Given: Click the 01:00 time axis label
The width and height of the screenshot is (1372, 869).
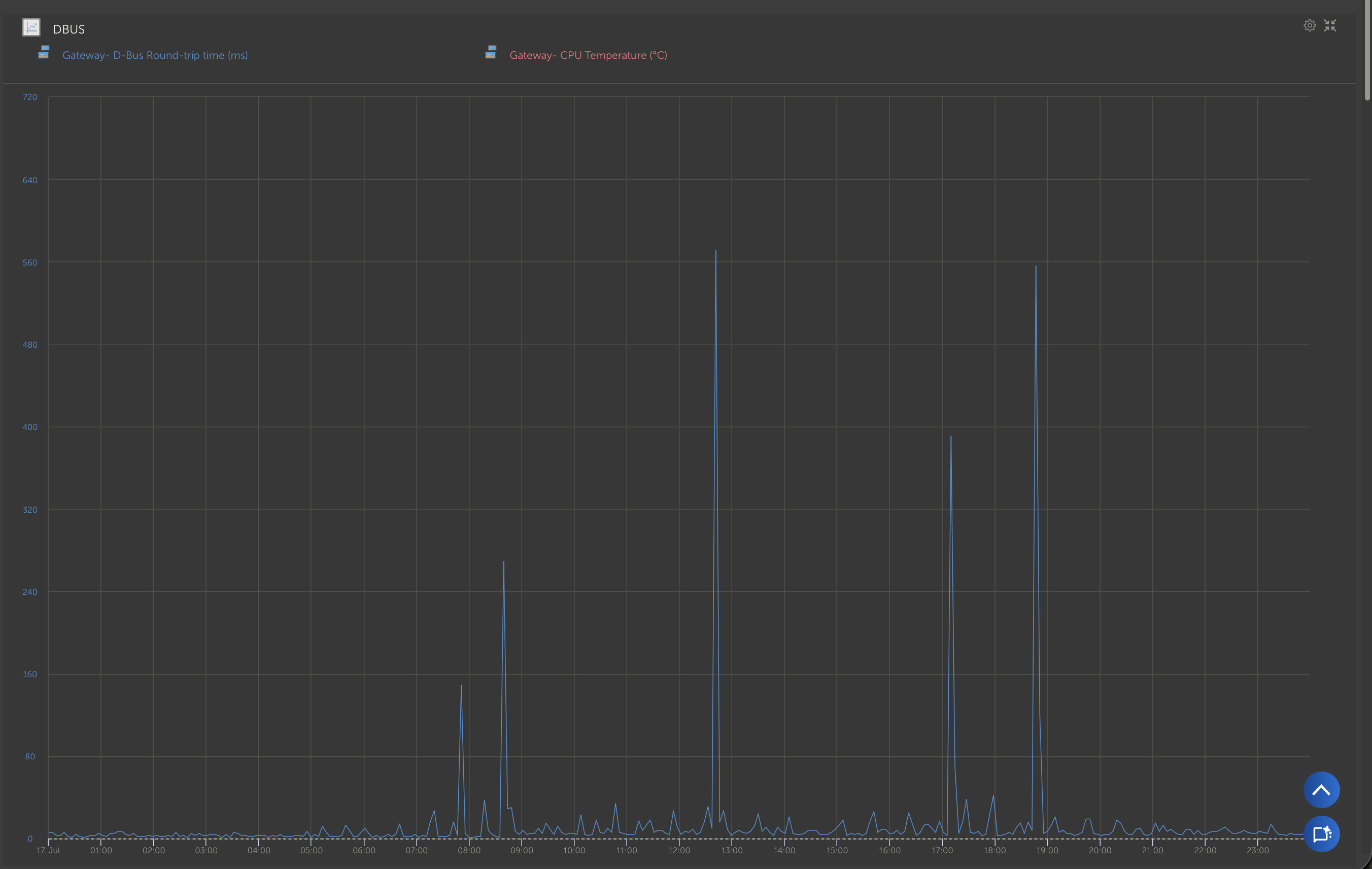Looking at the screenshot, I should point(101,850).
